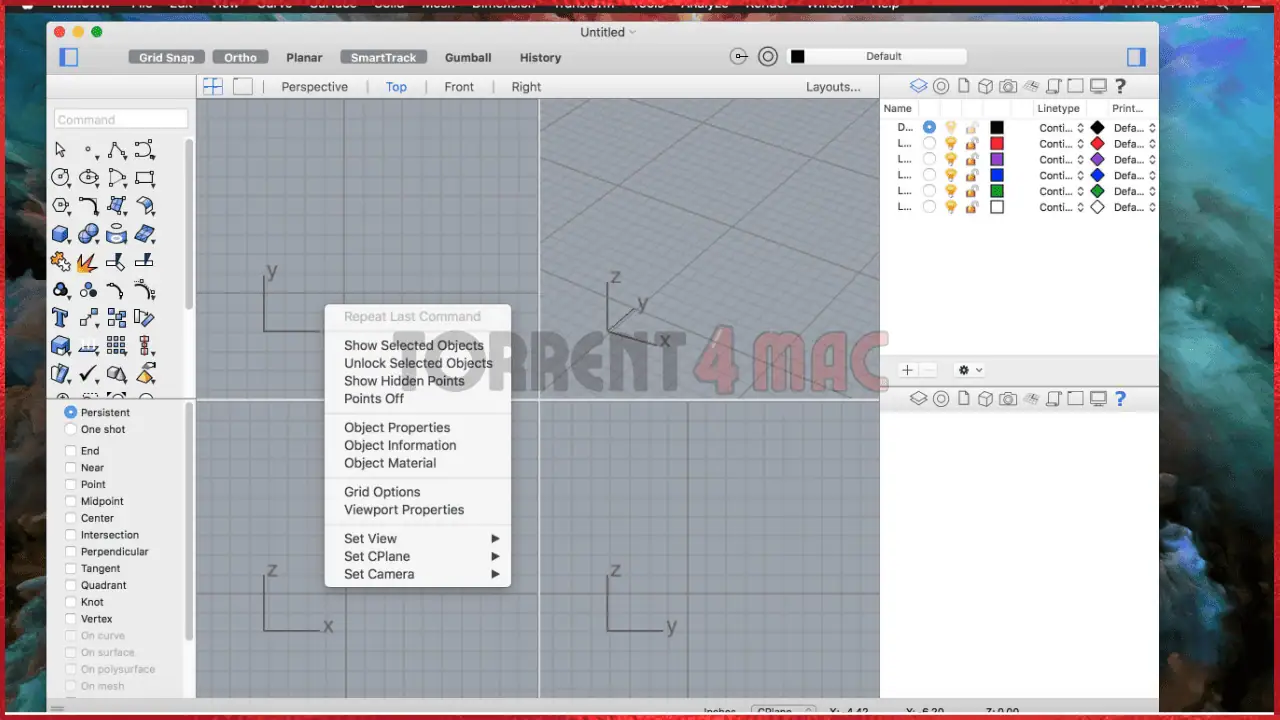Viewport: 1280px width, 720px height.
Task: Click the Help question mark panel icon
Action: [1119, 86]
